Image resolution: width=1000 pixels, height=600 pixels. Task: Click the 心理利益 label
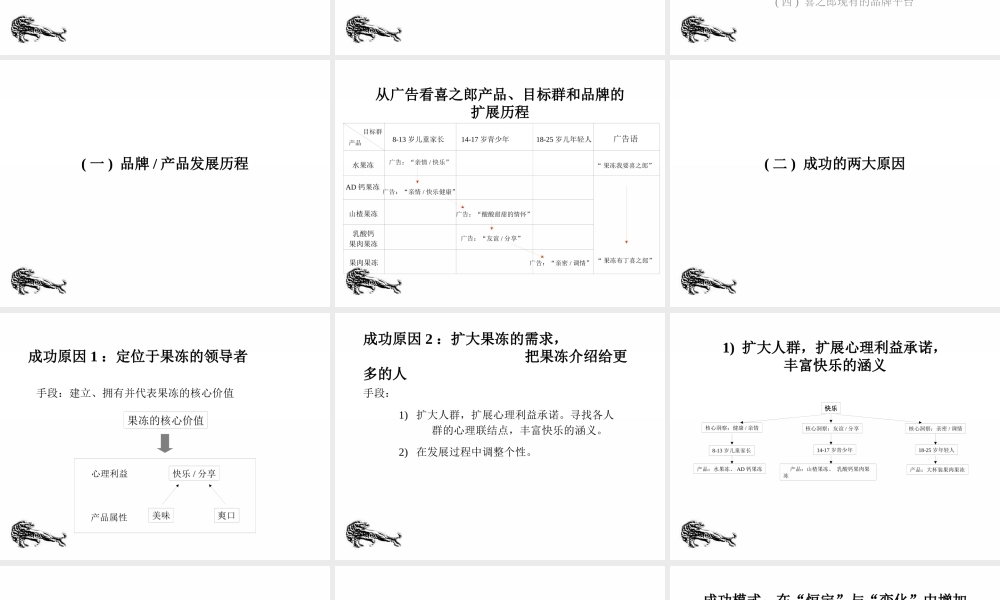pos(109,473)
